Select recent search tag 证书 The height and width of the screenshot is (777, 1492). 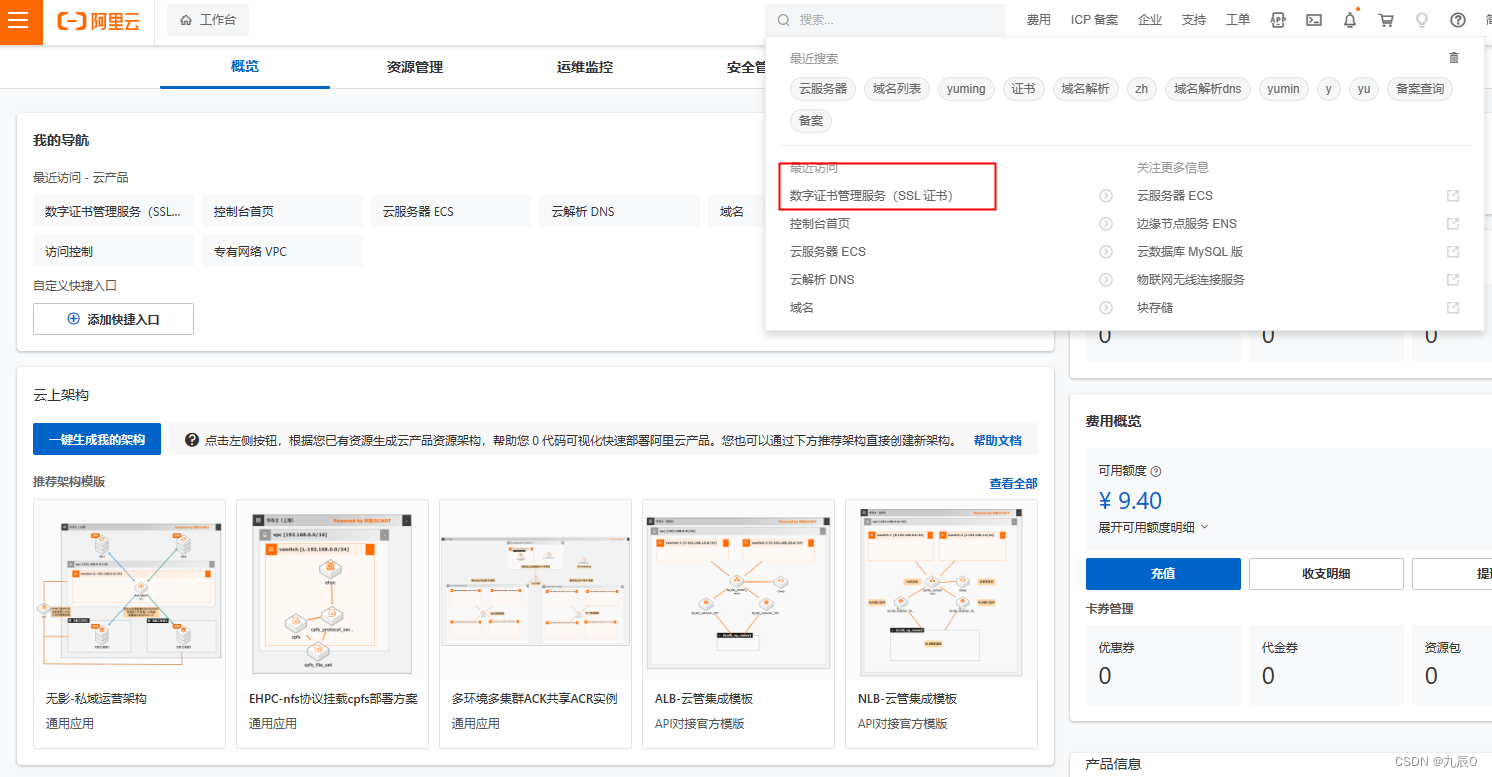(x=1023, y=89)
